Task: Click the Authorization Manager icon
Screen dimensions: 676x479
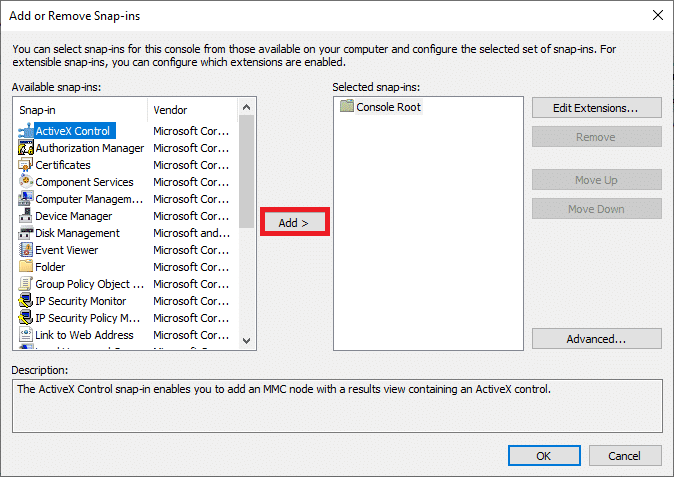Action: (26, 148)
